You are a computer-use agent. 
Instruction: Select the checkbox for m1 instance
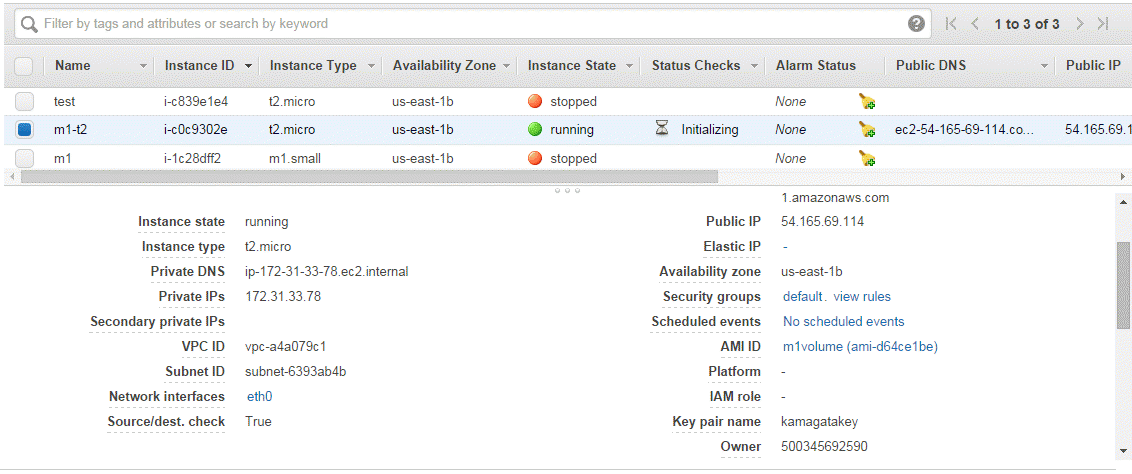click(25, 158)
